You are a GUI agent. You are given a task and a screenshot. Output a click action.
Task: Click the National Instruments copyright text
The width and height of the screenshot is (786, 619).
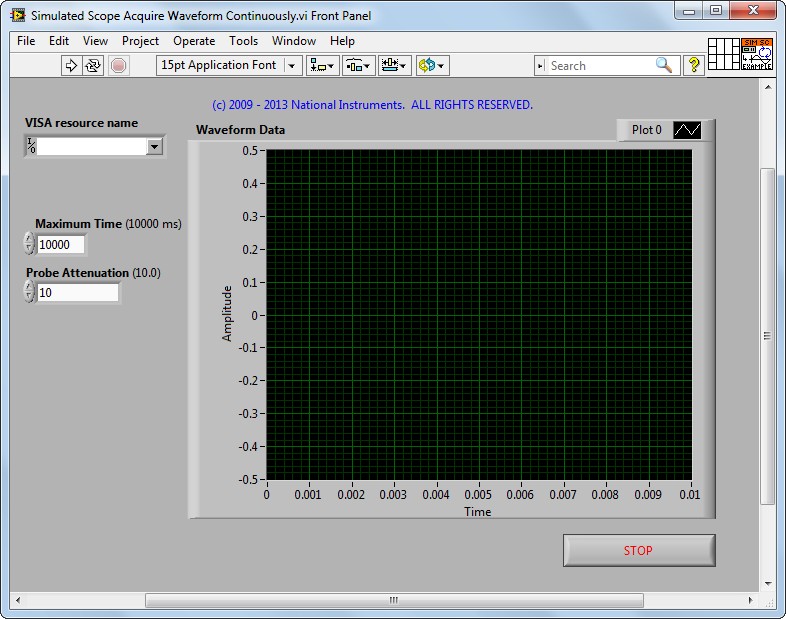372,105
